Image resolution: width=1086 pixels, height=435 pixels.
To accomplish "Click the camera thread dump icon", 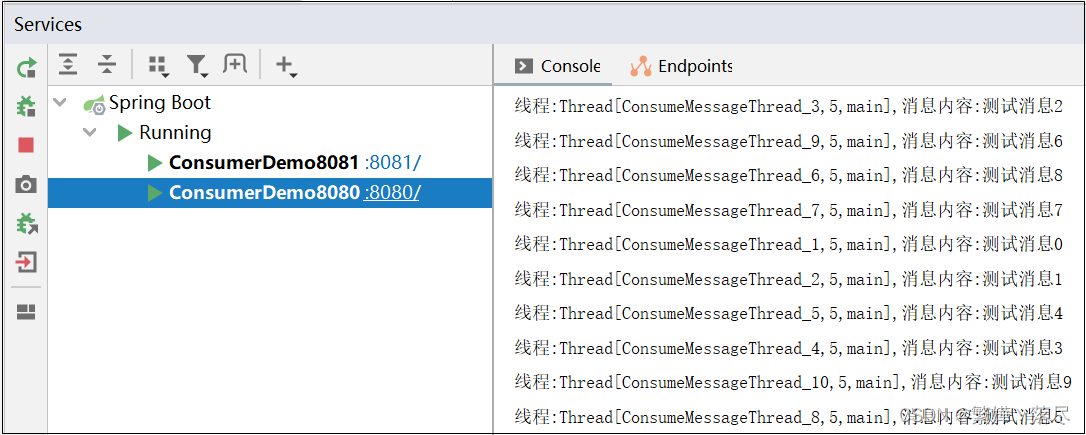I will pos(26,184).
